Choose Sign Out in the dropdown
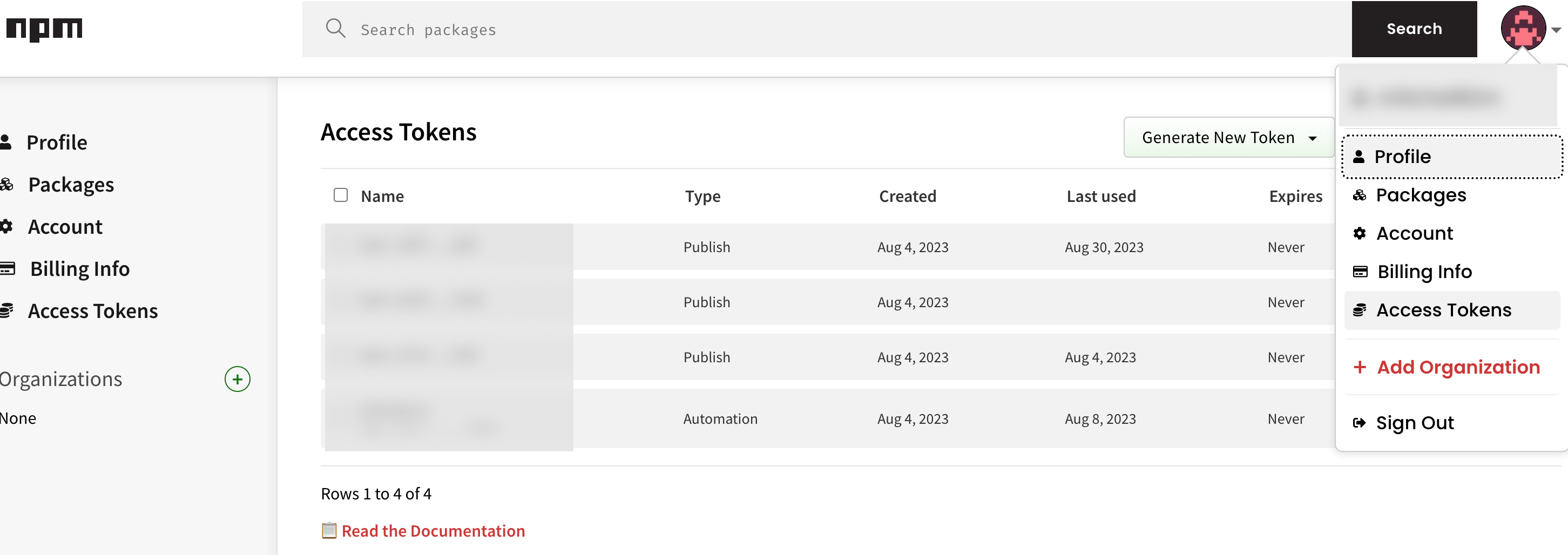Screen dimensions: 1568x555 (1452, 422)
